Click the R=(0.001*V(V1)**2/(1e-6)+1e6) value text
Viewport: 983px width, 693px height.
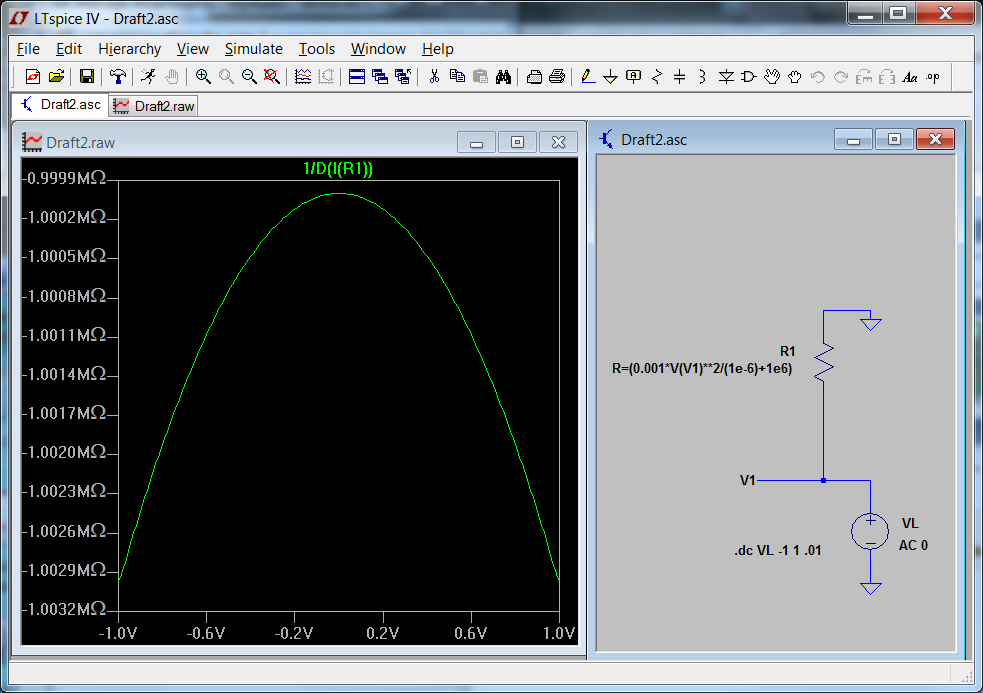coord(702,369)
